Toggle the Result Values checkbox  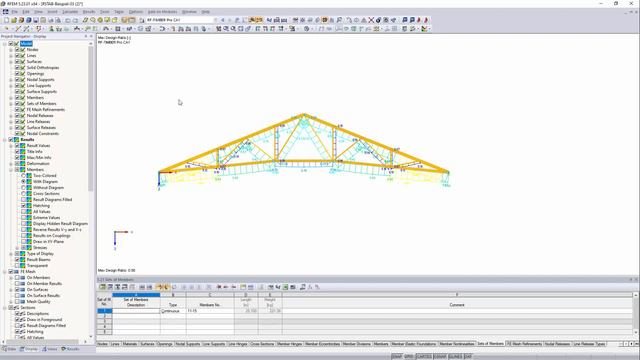tap(18, 146)
